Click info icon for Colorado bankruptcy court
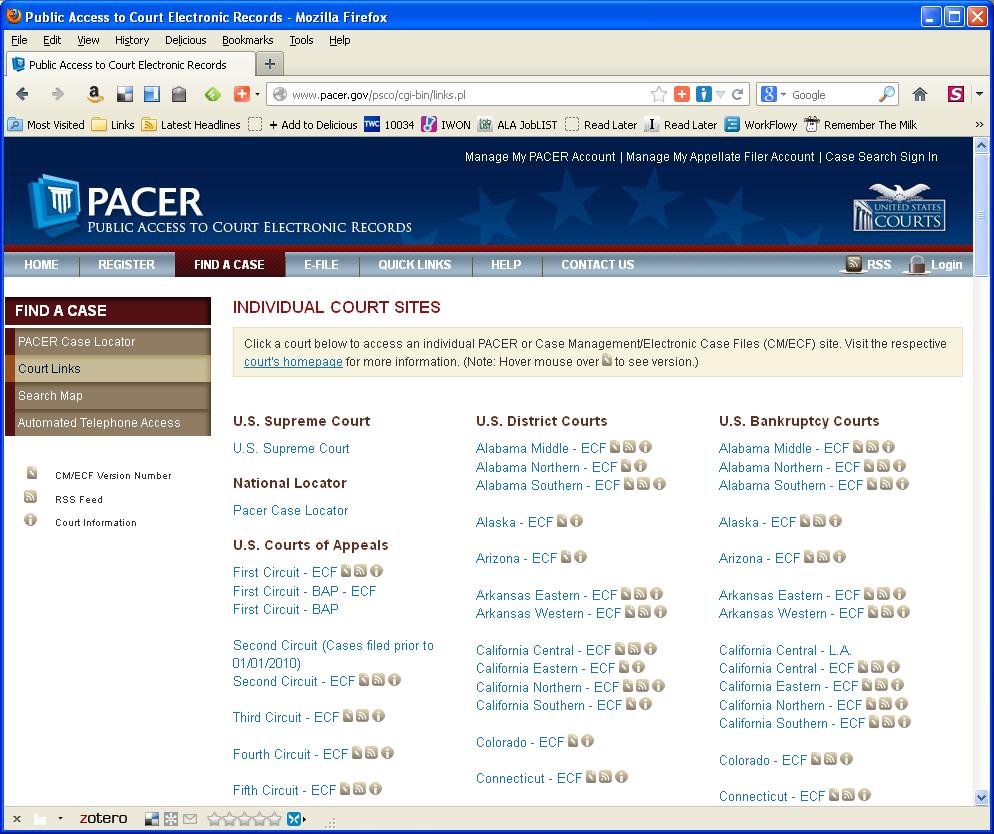 click(x=846, y=759)
